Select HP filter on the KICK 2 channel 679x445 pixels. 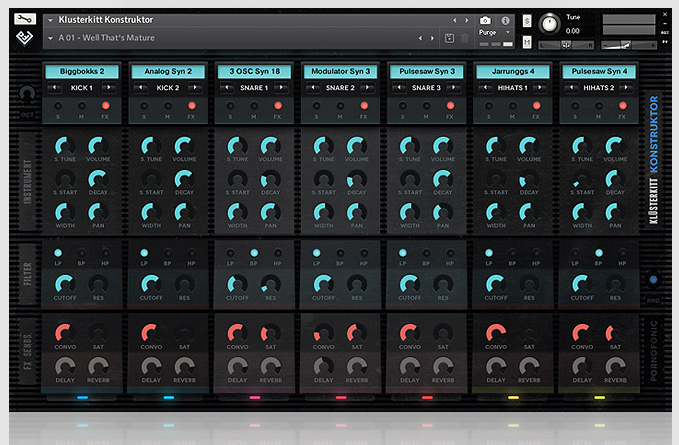191,253
